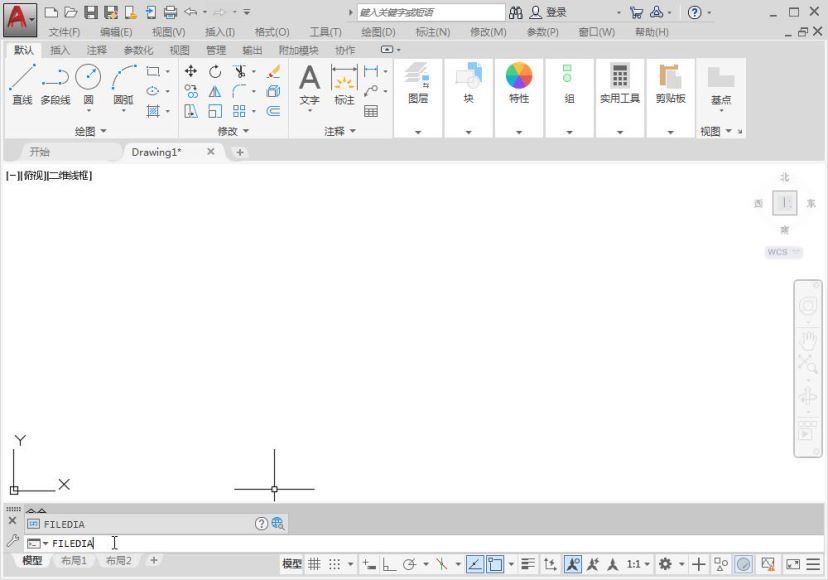The image size is (828, 580).
Task: Toggle ortho mode in status bar
Action: [x=389, y=564]
